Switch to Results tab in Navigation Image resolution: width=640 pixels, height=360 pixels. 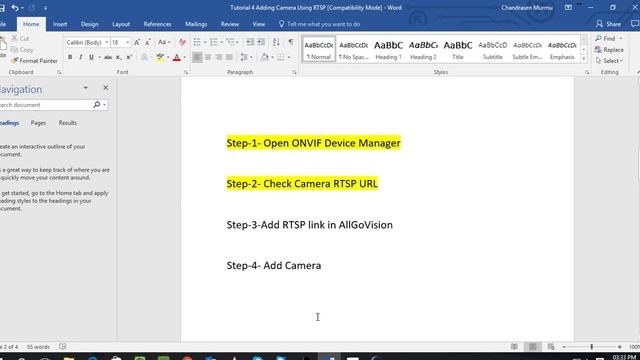(x=67, y=123)
